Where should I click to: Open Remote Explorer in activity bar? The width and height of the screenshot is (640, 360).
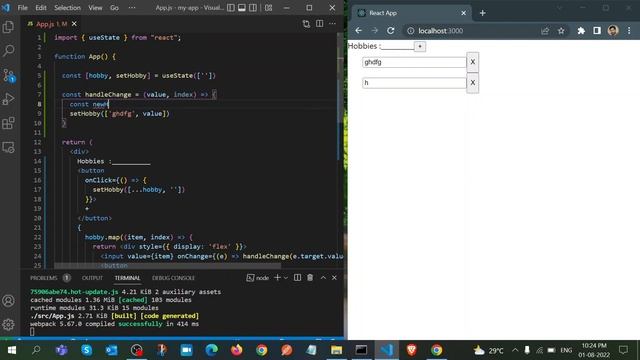tap(8, 147)
